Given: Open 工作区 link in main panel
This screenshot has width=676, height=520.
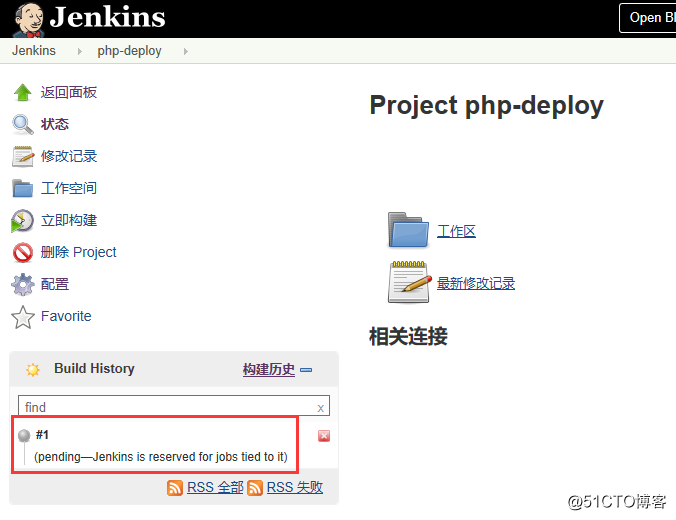Looking at the screenshot, I should [456, 231].
